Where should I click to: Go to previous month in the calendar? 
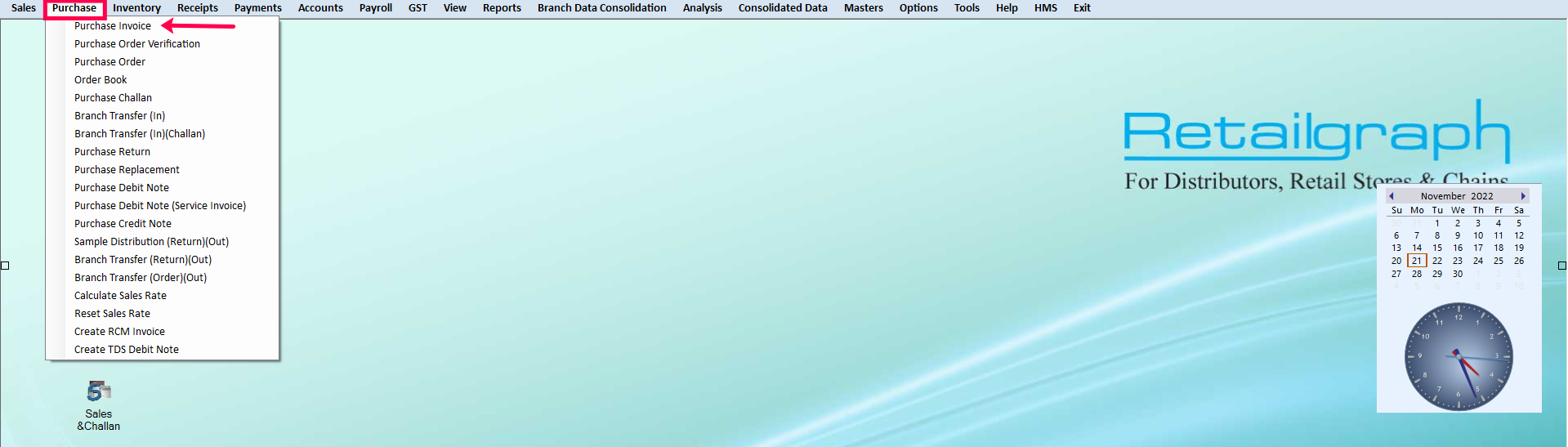1392,196
